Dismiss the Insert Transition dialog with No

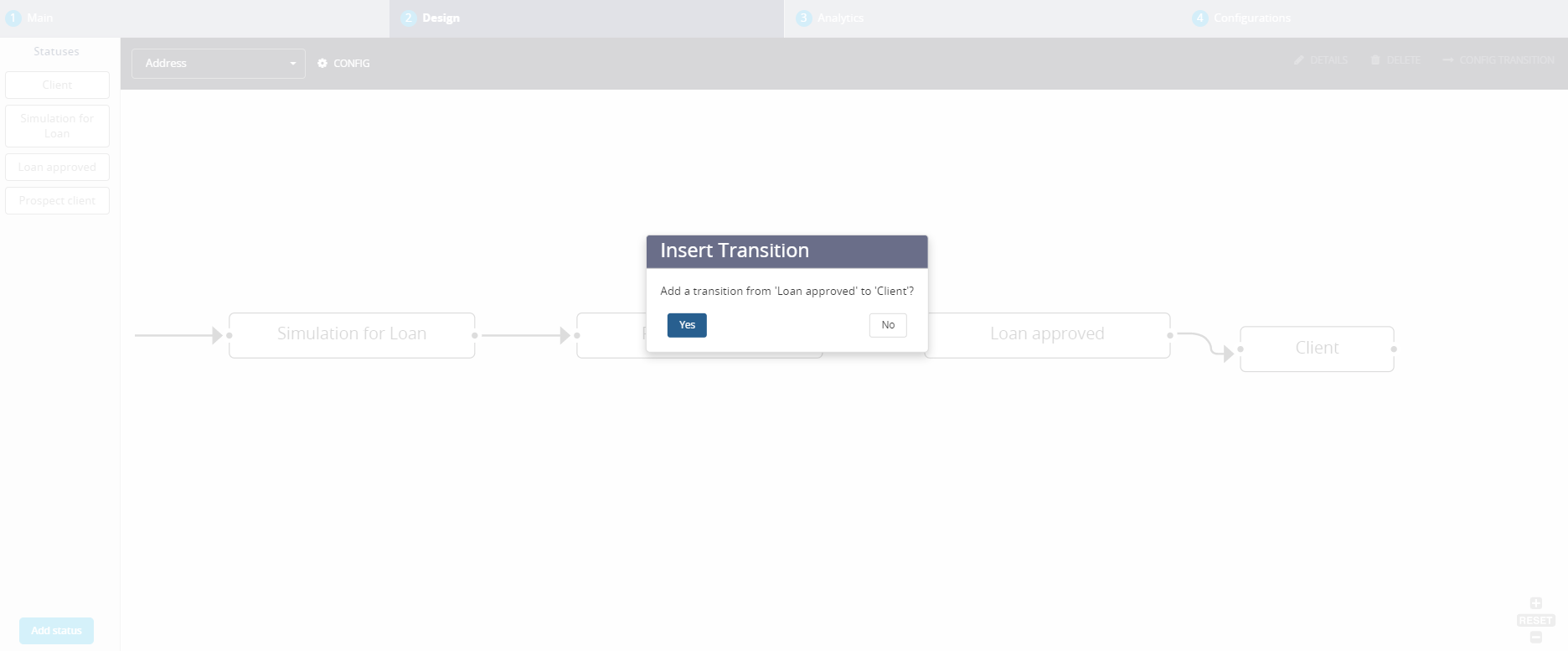(x=887, y=325)
